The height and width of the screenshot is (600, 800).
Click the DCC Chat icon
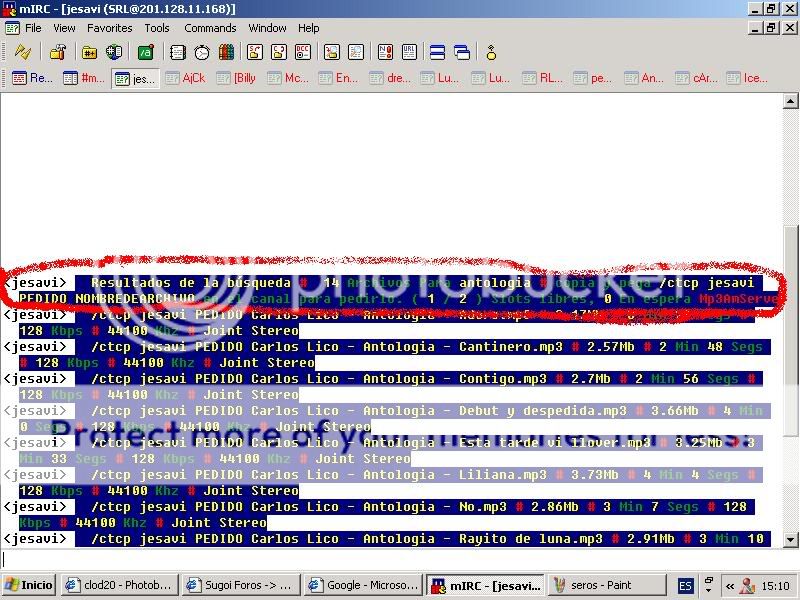279,52
